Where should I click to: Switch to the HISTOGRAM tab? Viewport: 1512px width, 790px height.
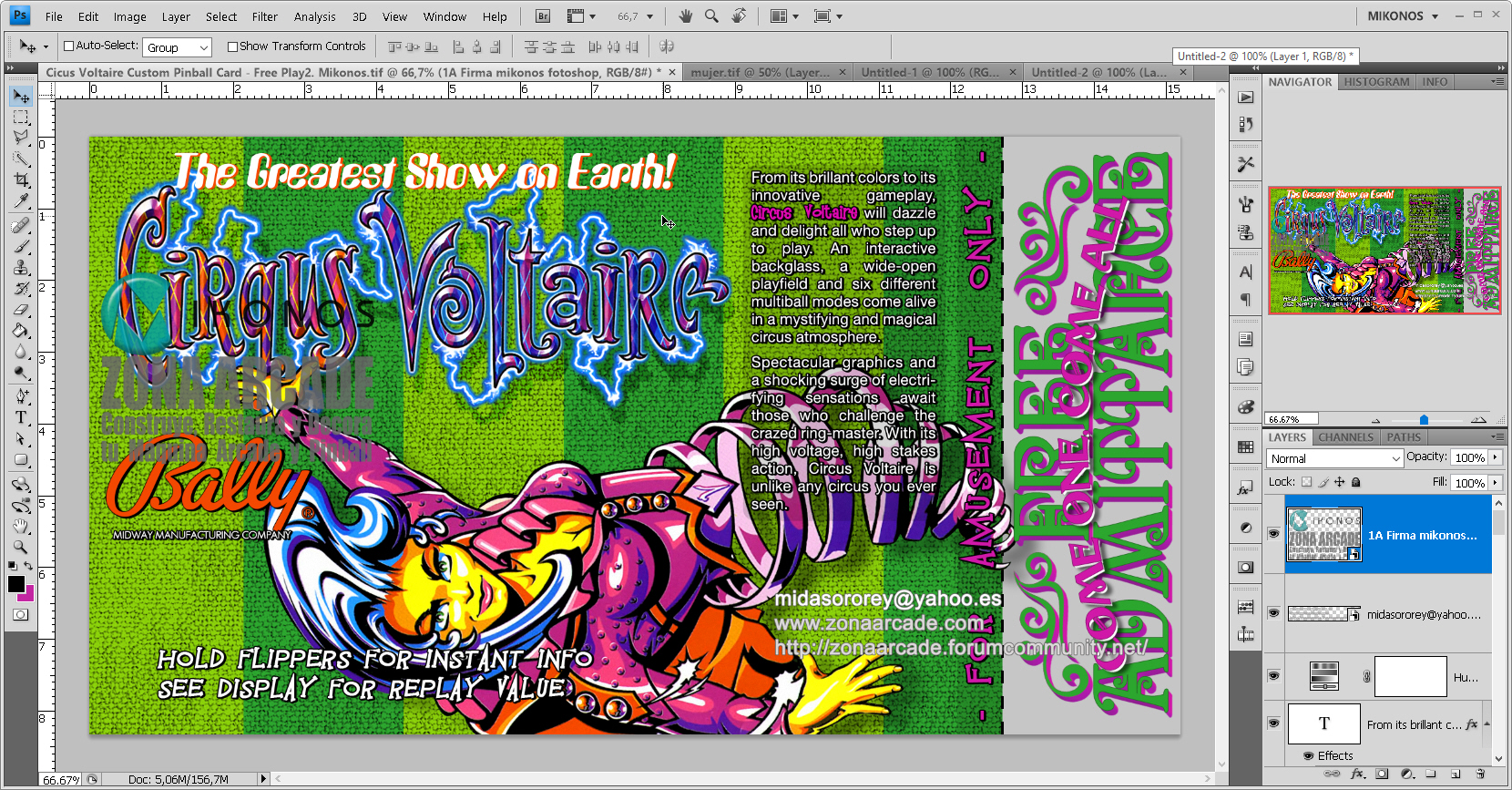[x=1376, y=82]
